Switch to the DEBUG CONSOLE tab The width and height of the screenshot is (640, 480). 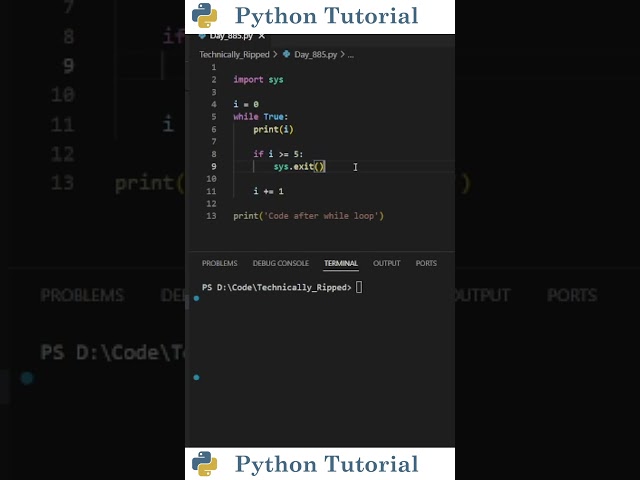[x=281, y=263]
